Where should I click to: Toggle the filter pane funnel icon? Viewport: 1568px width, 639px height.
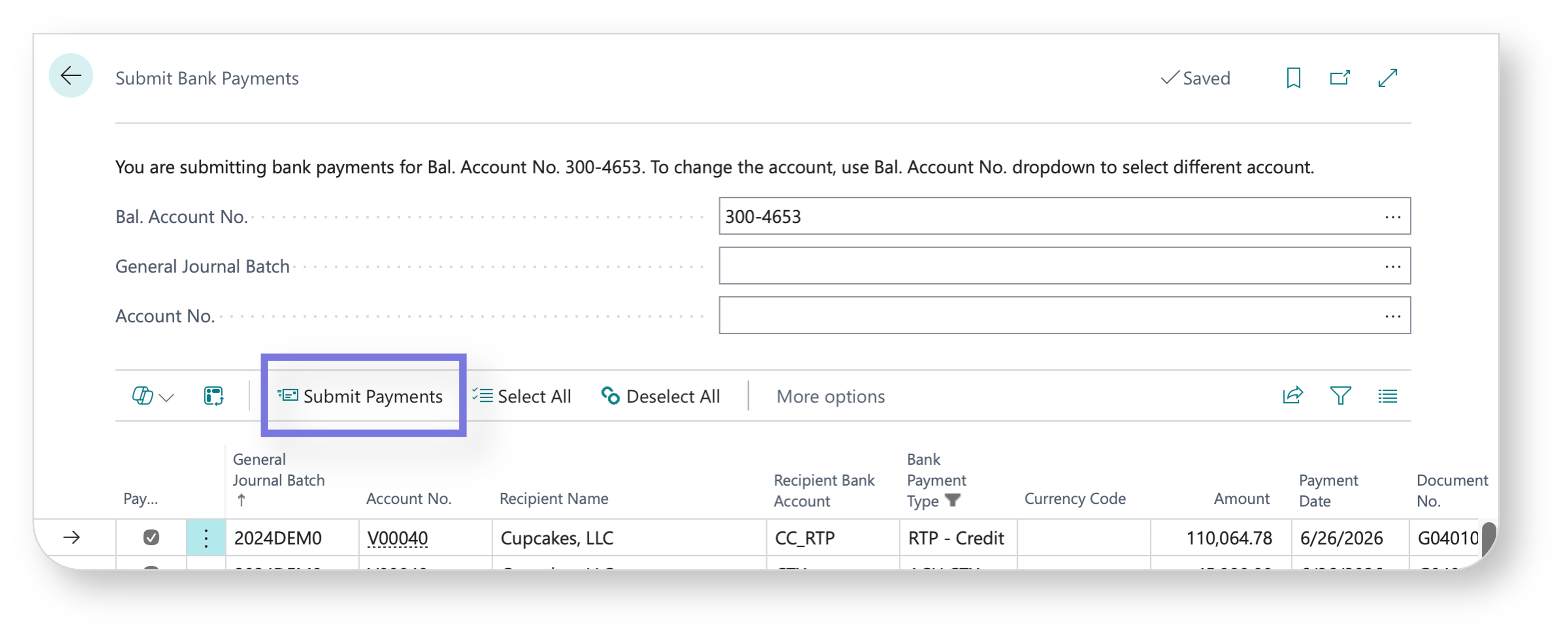[x=1340, y=396]
